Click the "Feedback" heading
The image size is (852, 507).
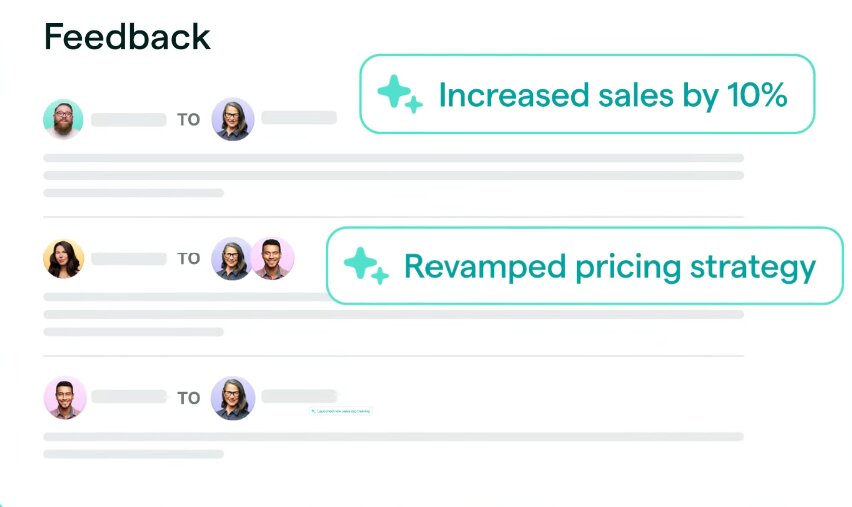(x=127, y=37)
